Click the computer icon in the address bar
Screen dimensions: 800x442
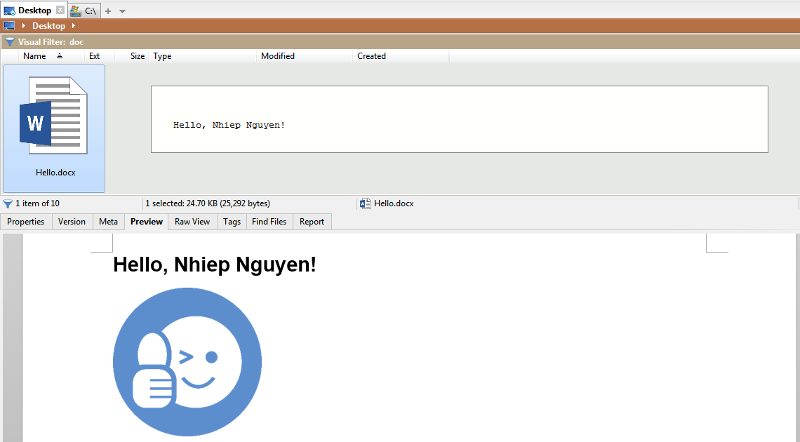pos(9,25)
